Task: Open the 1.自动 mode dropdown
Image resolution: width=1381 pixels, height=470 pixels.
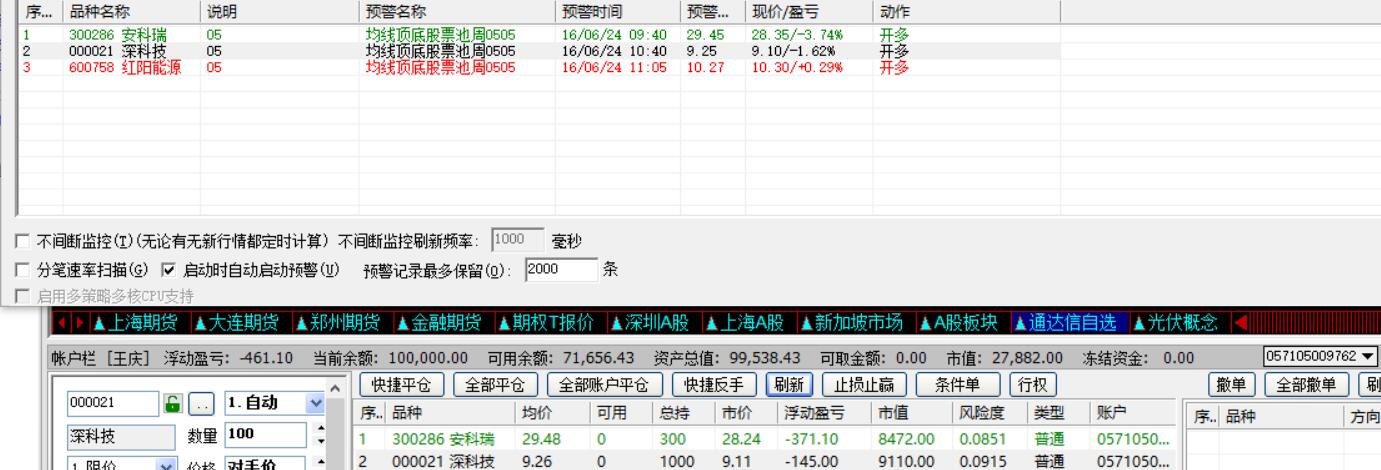Action: pyautogui.click(x=317, y=403)
